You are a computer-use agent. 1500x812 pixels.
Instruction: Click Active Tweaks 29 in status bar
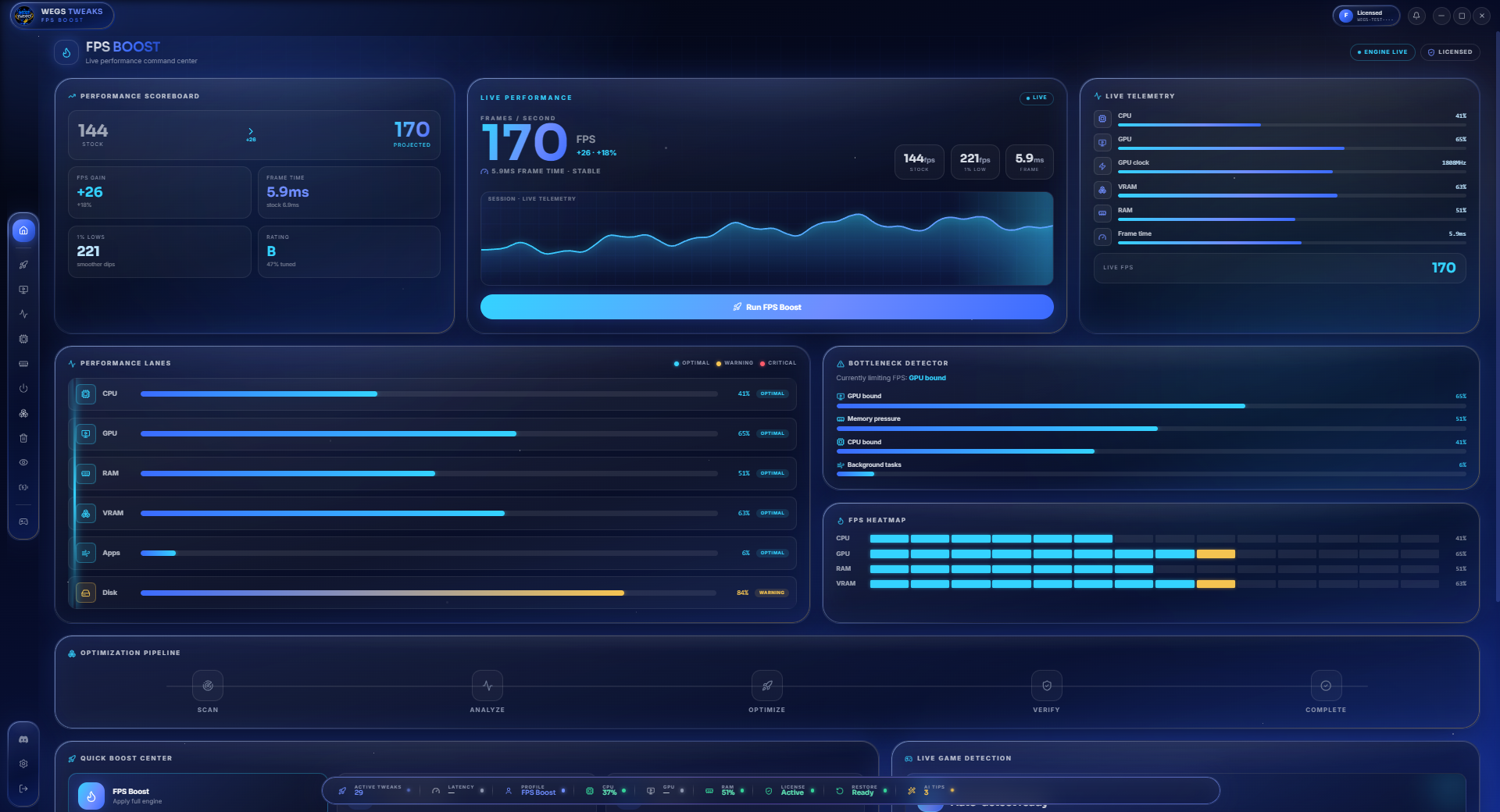[374, 790]
